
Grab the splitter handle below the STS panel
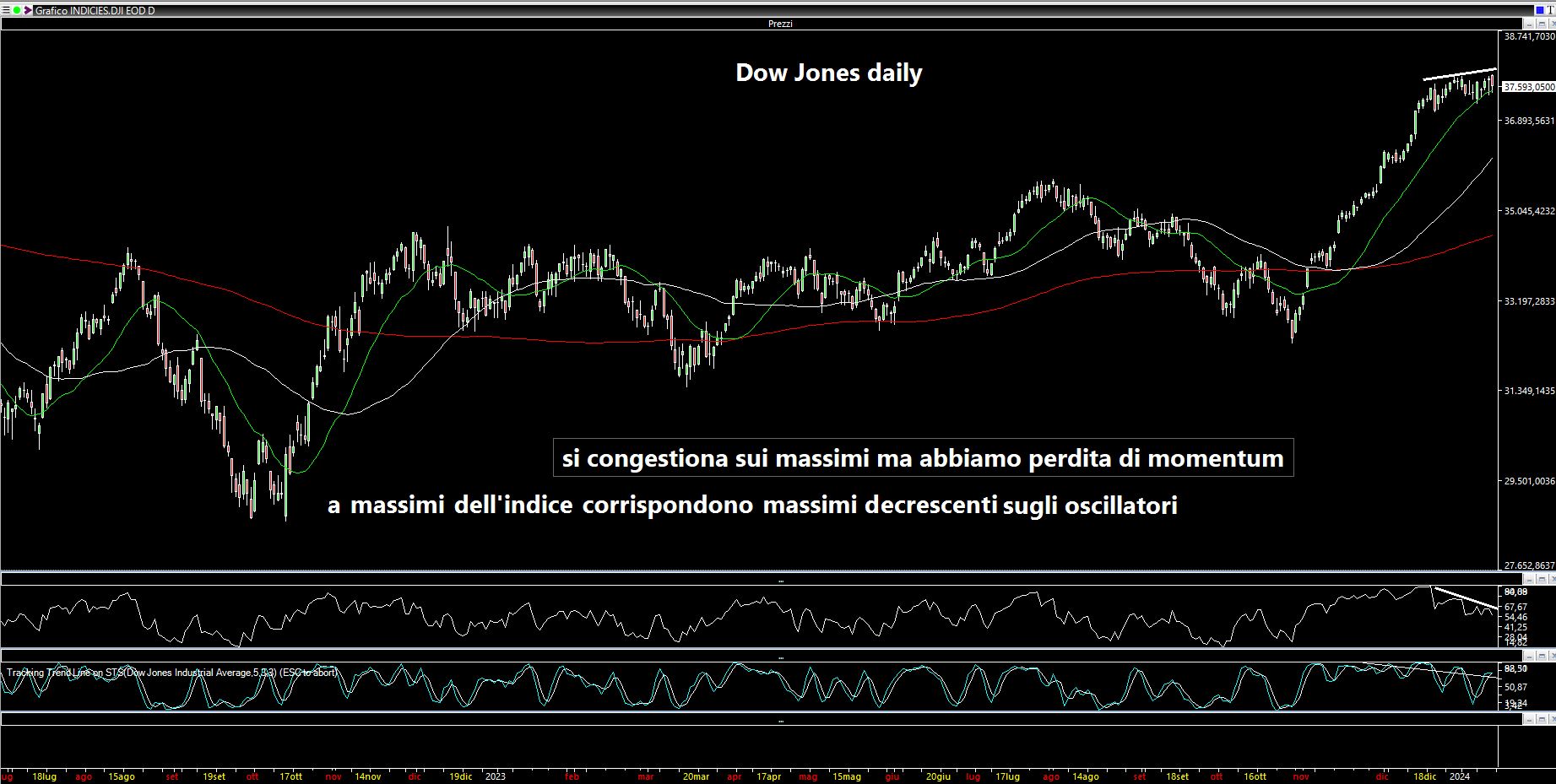click(780, 720)
